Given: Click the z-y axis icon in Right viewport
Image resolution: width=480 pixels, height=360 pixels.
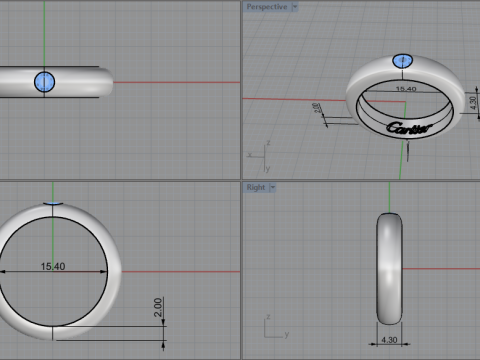Looking at the screenshot, I should pos(276,327).
